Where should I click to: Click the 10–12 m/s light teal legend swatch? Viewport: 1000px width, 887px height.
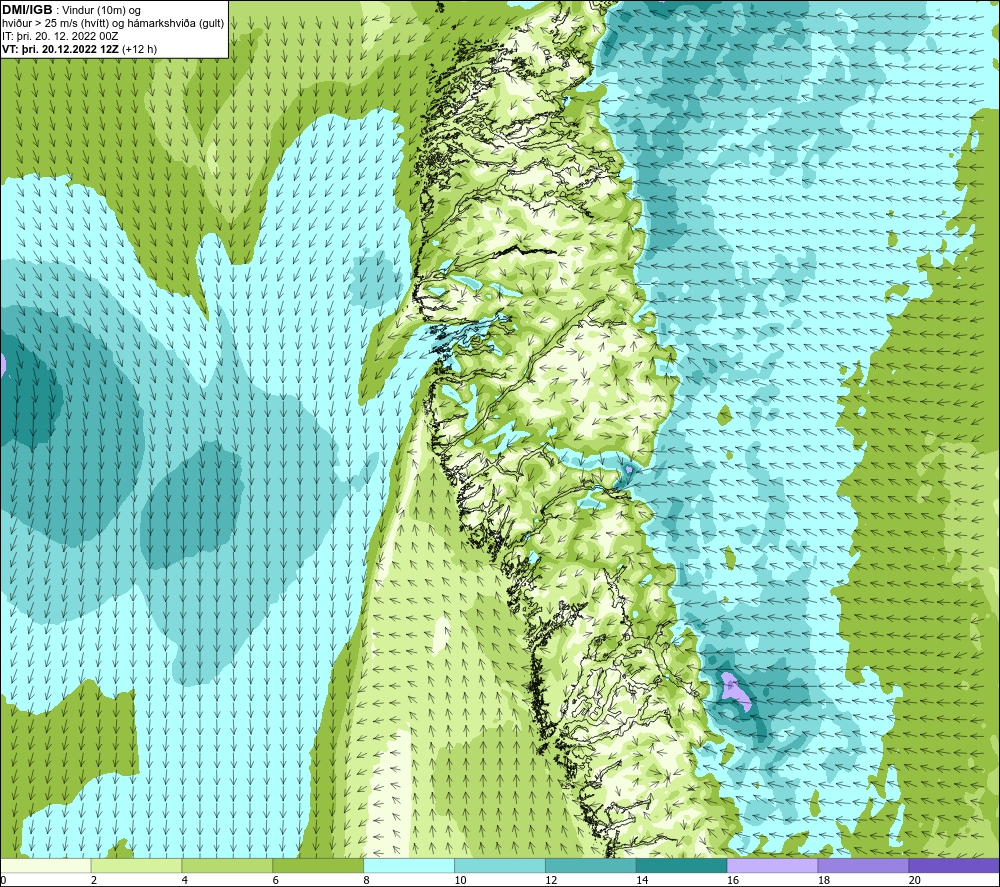pyautogui.click(x=499, y=866)
